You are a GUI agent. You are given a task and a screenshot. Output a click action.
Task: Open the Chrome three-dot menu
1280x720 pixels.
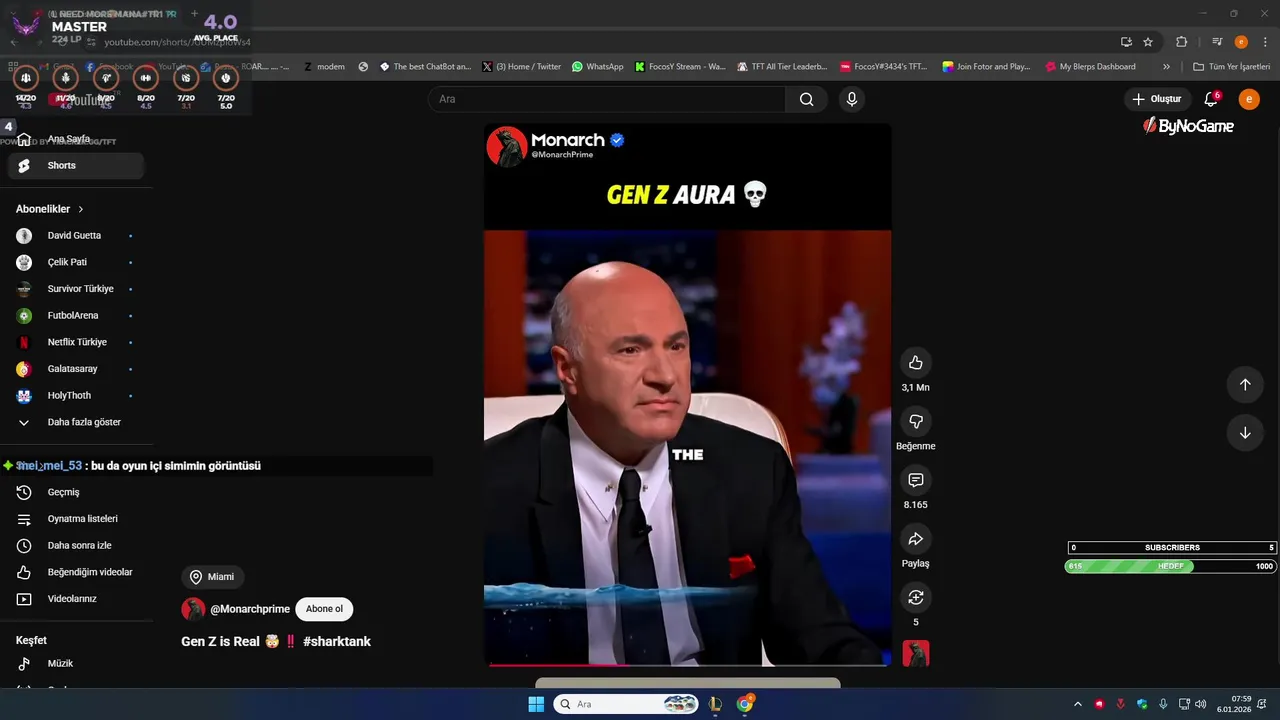(1264, 42)
